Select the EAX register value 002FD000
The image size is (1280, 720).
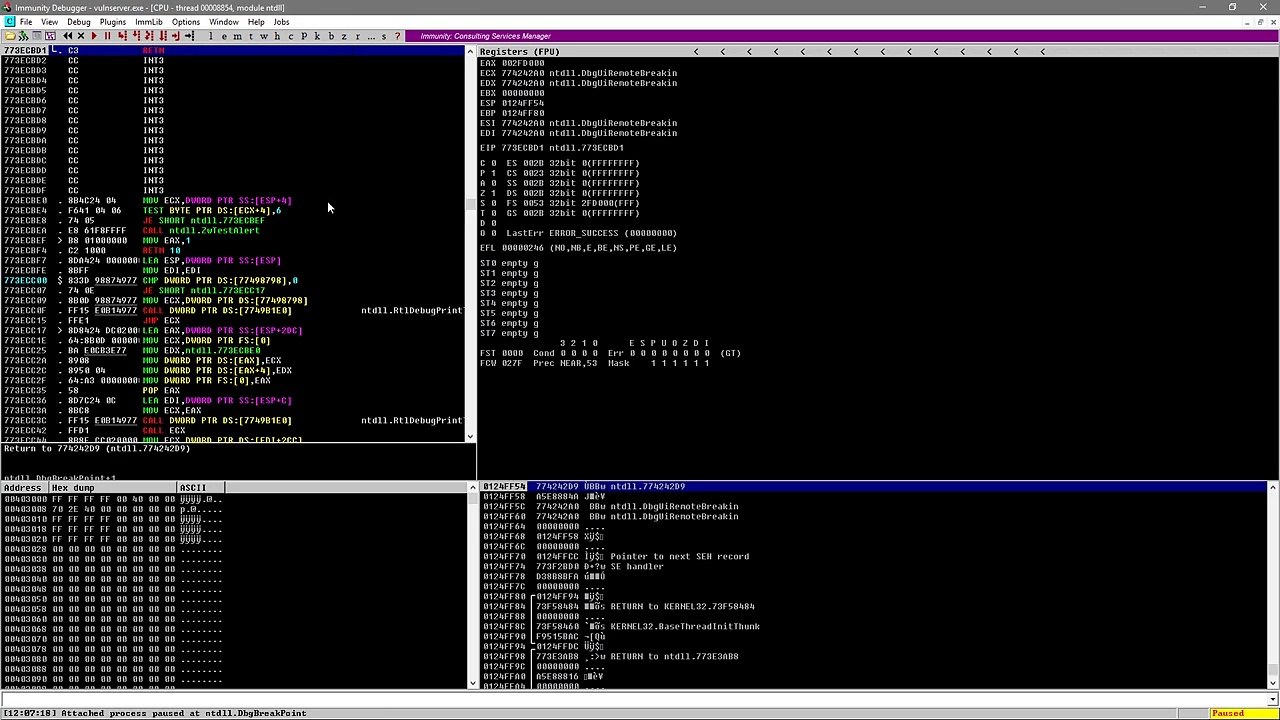point(523,63)
